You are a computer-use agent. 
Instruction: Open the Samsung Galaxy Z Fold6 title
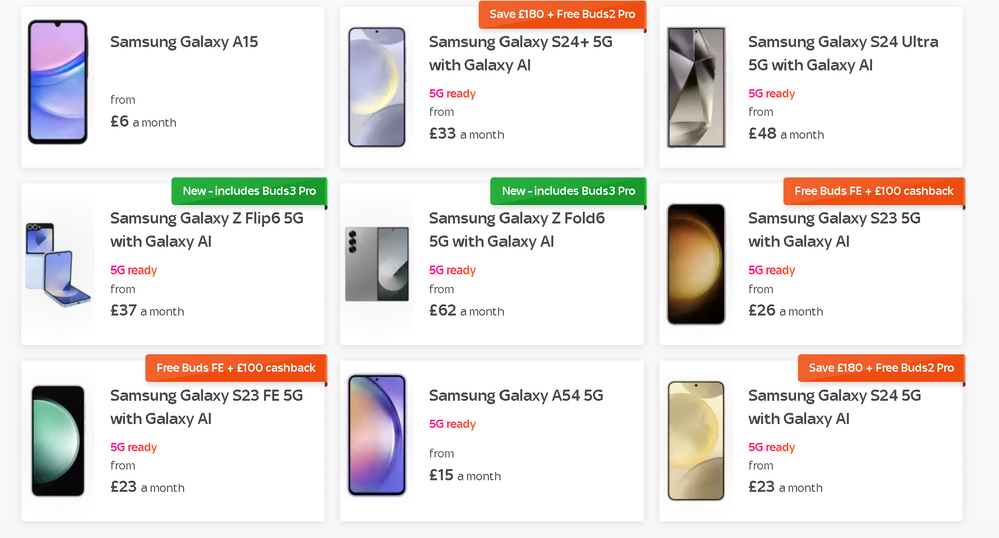(516, 230)
